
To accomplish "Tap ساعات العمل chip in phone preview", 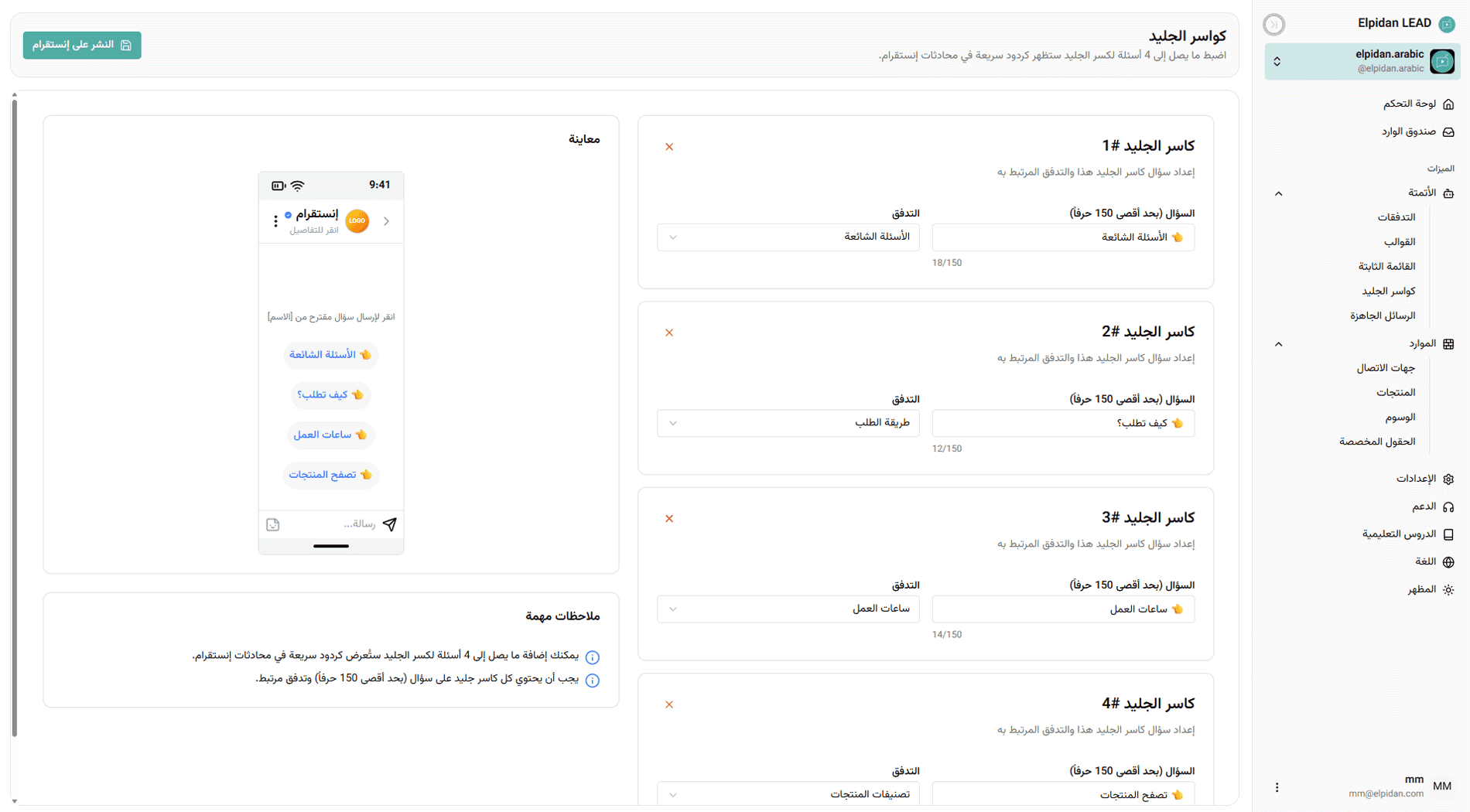I will [x=330, y=435].
